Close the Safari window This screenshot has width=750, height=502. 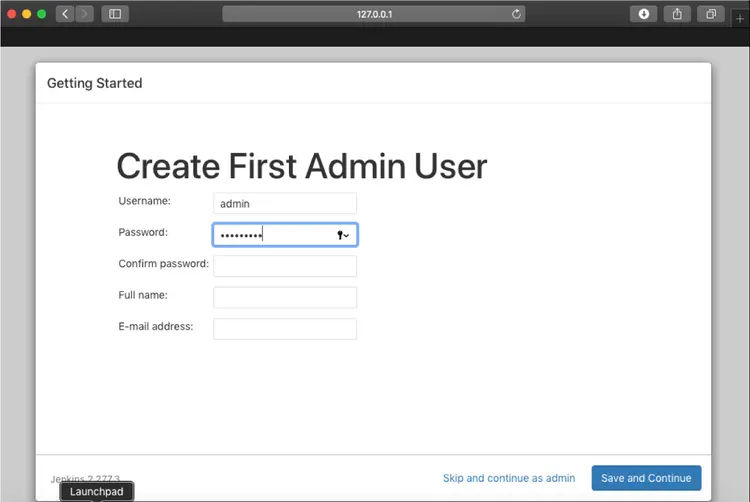click(11, 14)
